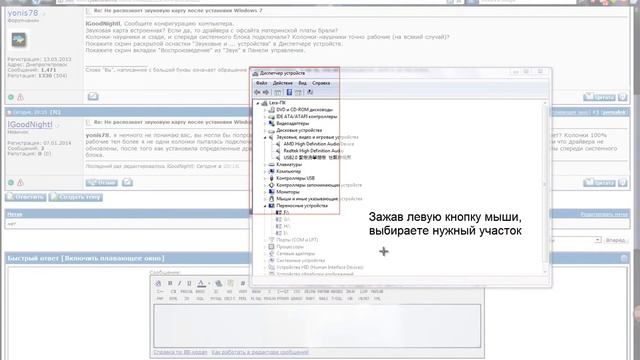The image size is (640, 360).
Task: Click insert link icon in editor
Action: [x=219, y=283]
